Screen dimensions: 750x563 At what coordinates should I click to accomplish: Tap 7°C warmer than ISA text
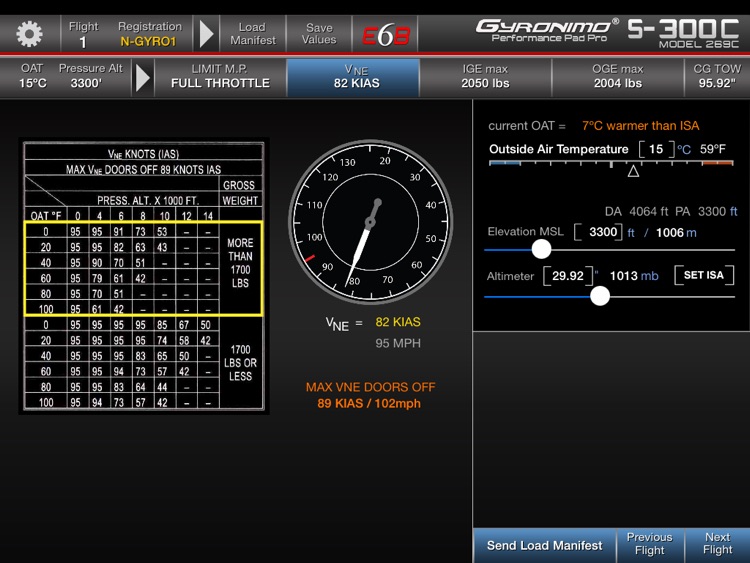(640, 126)
